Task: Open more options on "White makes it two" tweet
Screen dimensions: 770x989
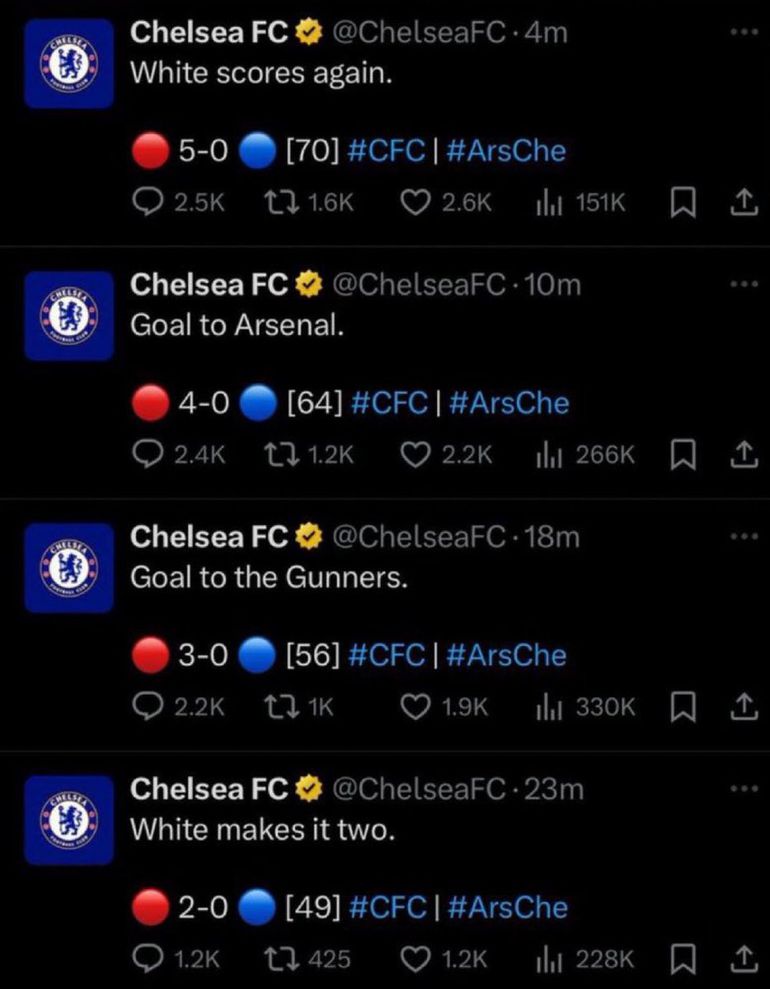Action: tap(738, 788)
